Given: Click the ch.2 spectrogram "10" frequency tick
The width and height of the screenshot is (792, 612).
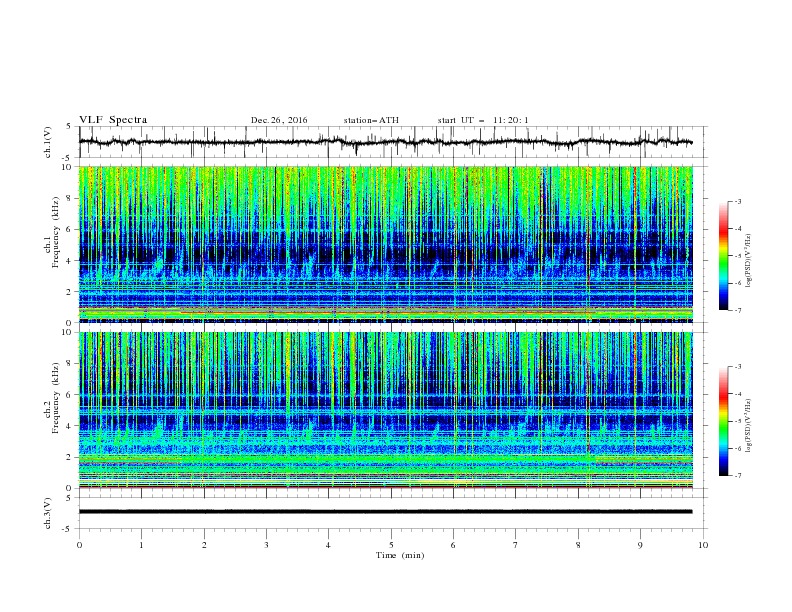Looking at the screenshot, I should pyautogui.click(x=67, y=333).
